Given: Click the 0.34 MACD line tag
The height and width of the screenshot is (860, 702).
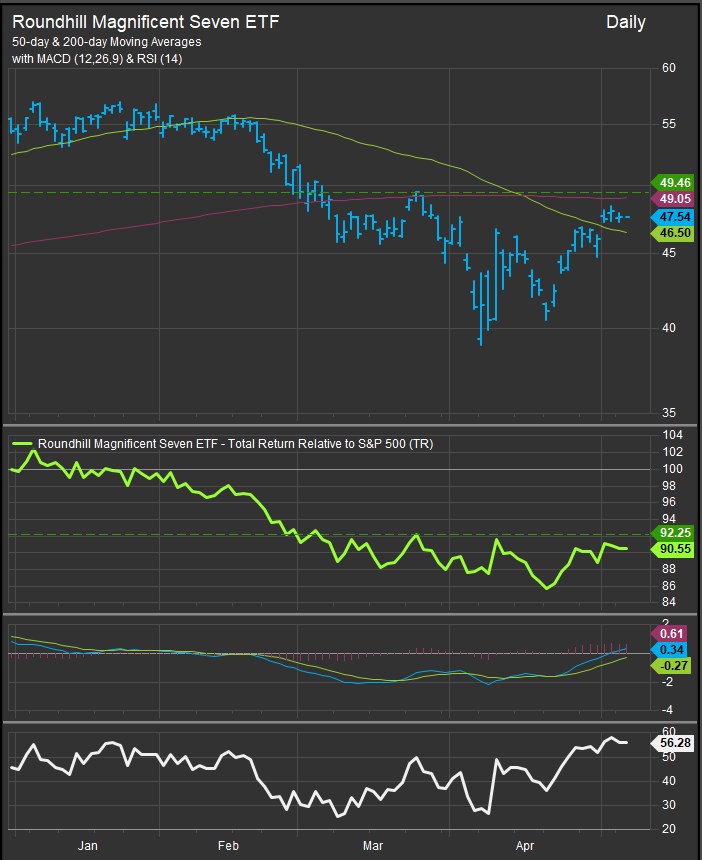Looking at the screenshot, I should pos(669,649).
